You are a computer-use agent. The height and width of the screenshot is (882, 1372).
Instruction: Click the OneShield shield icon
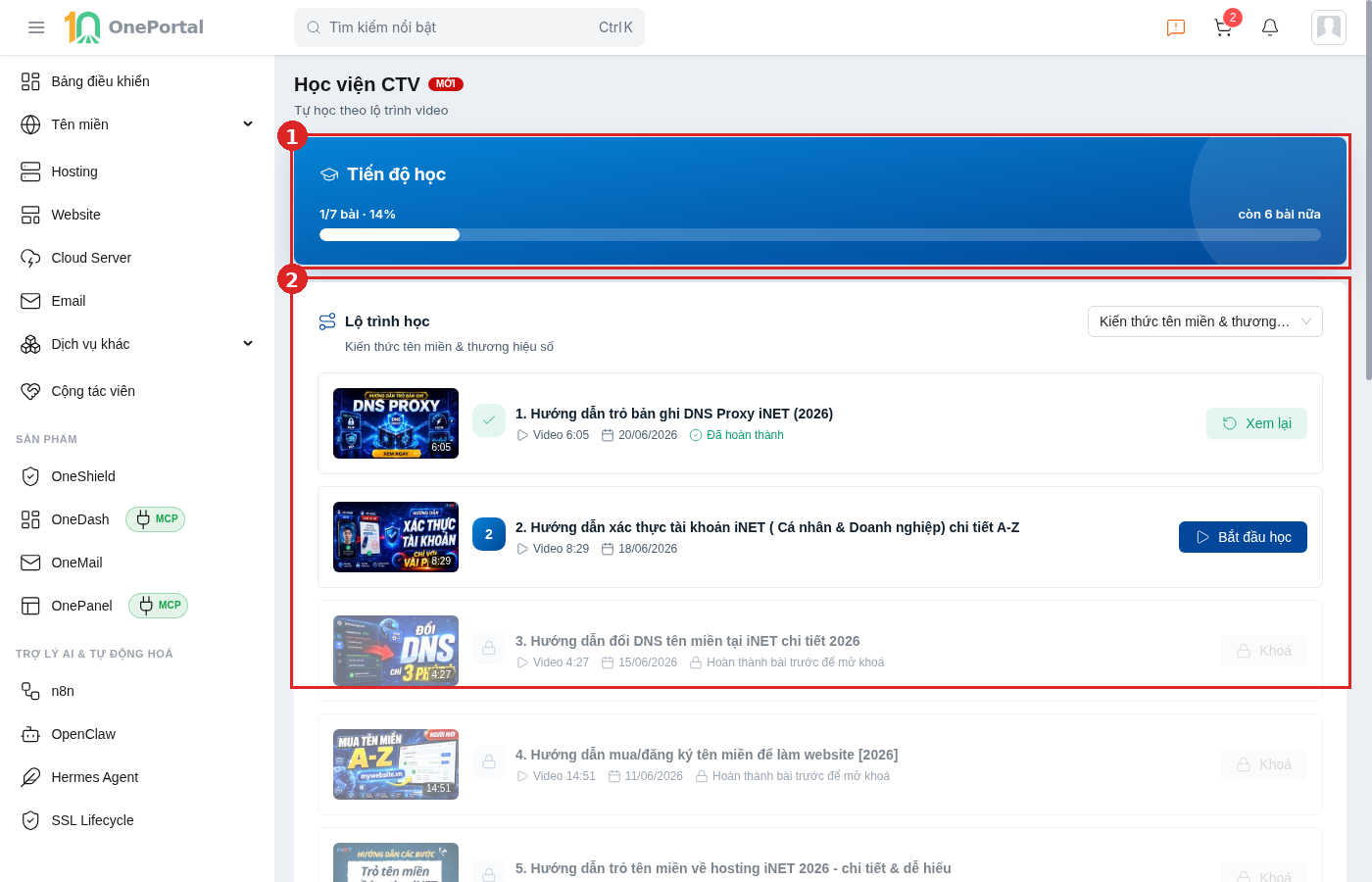30,476
